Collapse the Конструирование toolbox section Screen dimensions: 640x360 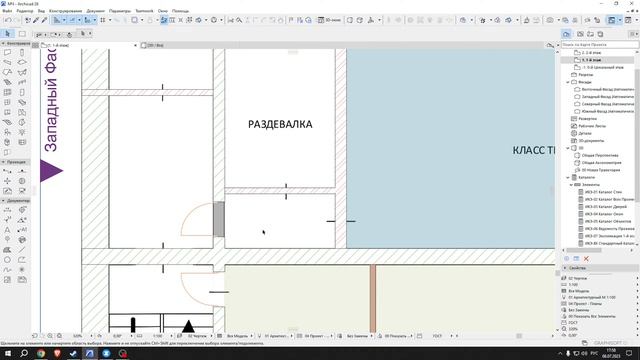(x=3, y=43)
